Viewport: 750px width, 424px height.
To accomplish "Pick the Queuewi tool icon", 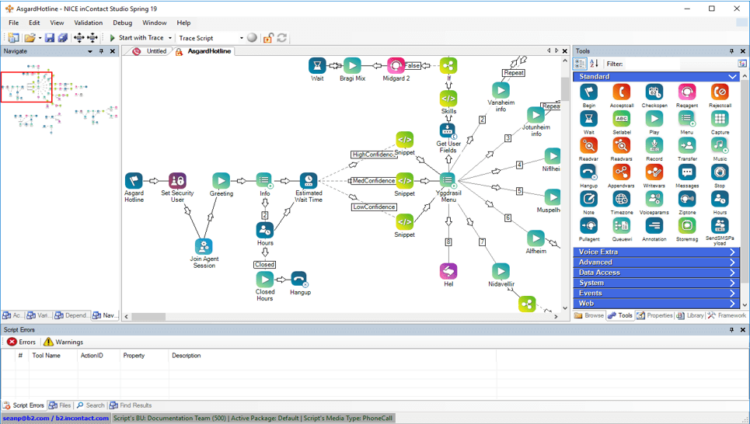I will click(x=621, y=226).
